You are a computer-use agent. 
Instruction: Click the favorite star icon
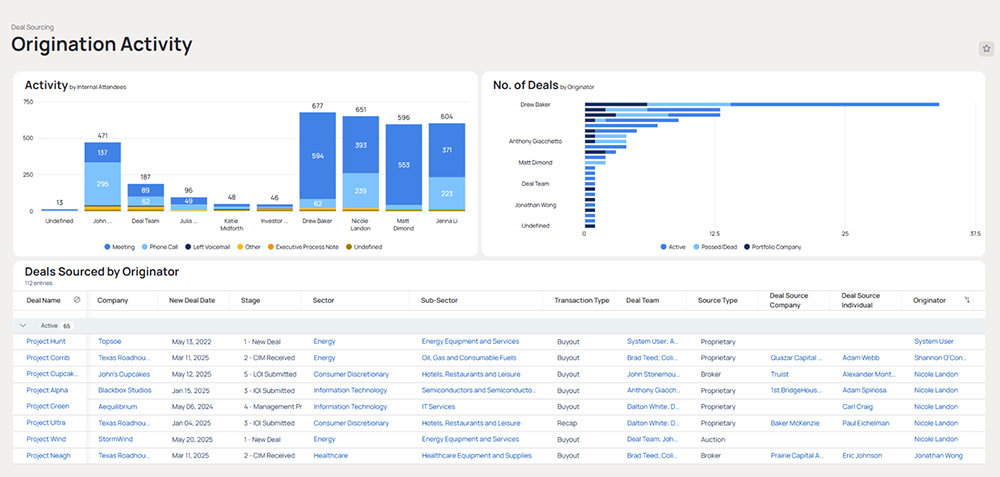[x=985, y=48]
